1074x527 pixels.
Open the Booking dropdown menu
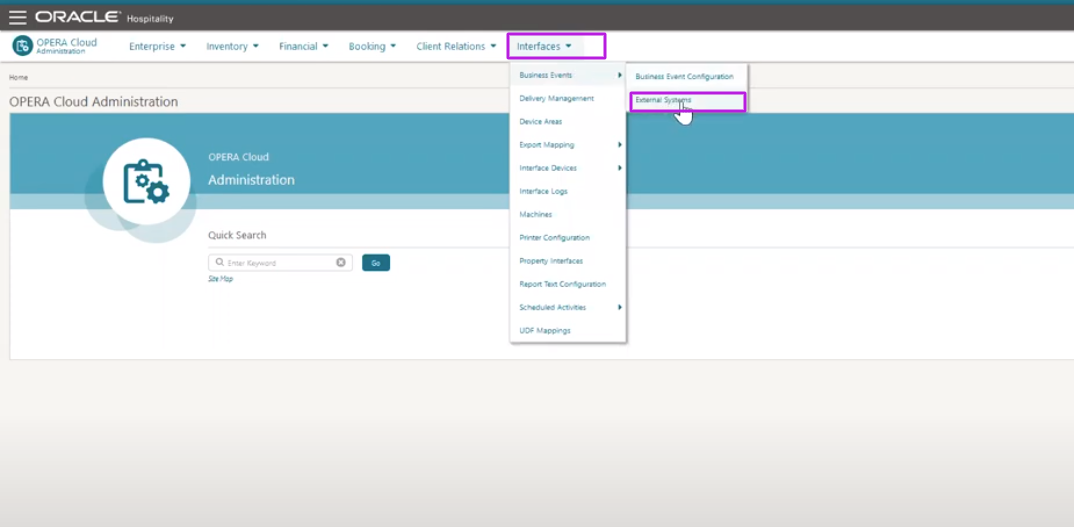pyautogui.click(x=372, y=47)
